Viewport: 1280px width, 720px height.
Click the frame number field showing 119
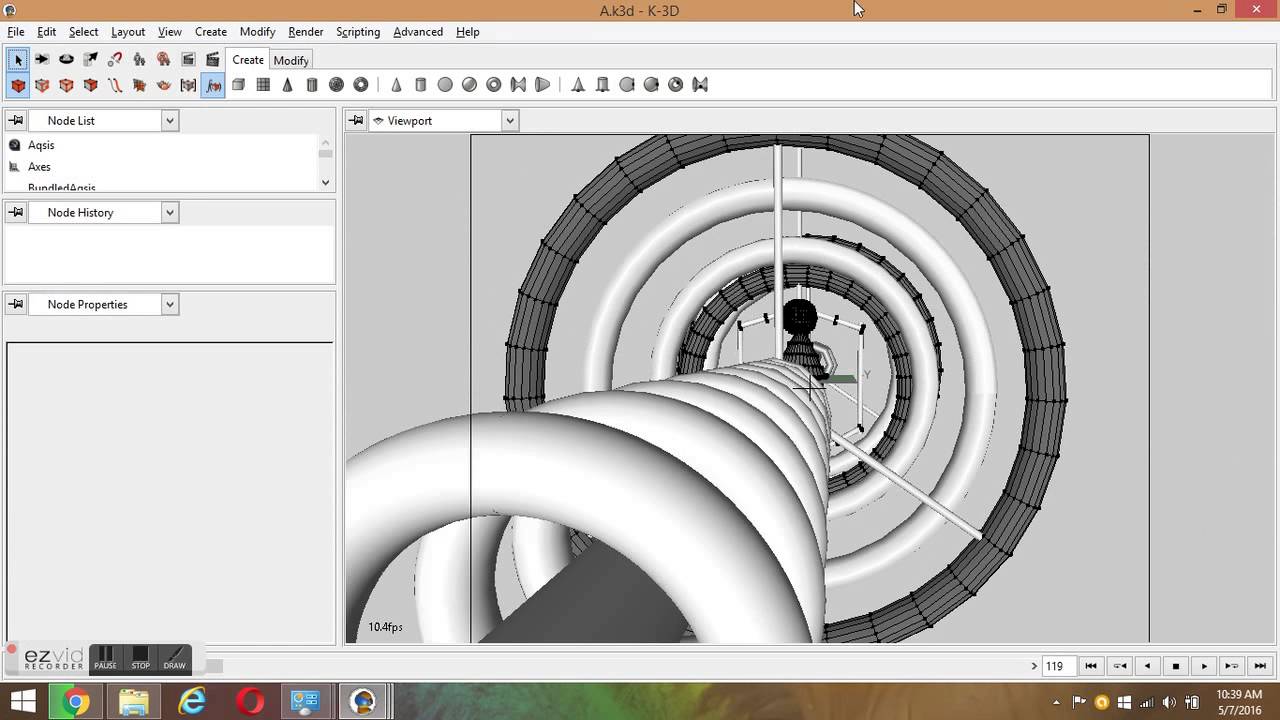pos(1058,666)
